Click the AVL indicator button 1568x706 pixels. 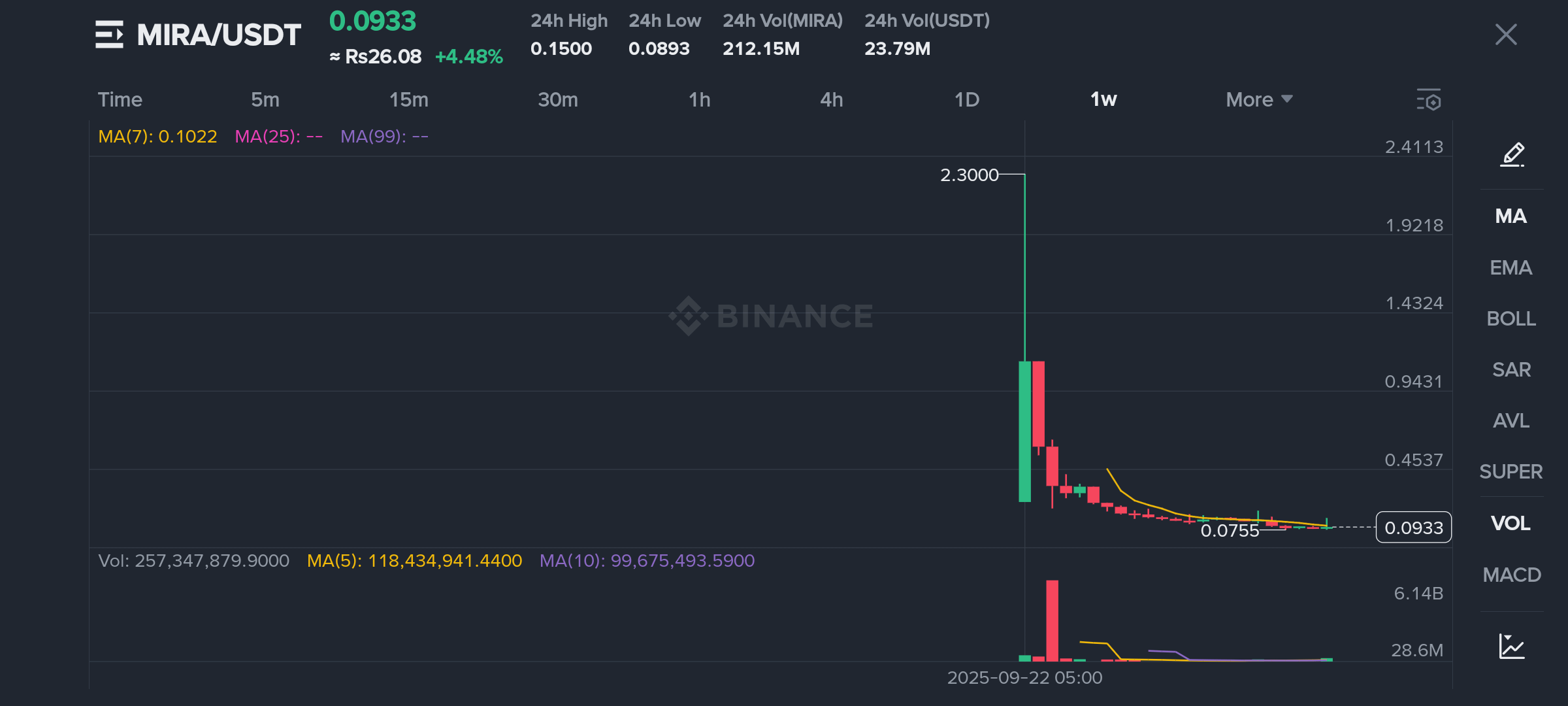[1511, 420]
